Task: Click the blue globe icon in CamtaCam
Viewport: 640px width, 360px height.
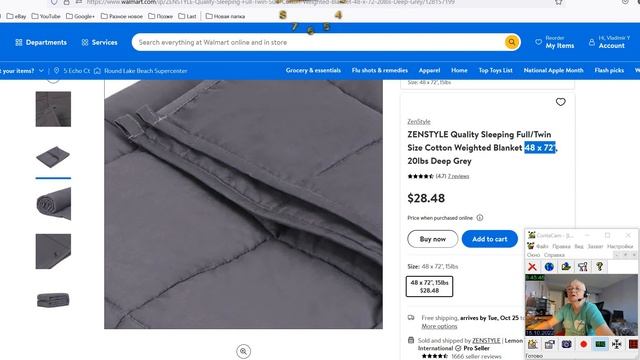Action: tap(549, 267)
